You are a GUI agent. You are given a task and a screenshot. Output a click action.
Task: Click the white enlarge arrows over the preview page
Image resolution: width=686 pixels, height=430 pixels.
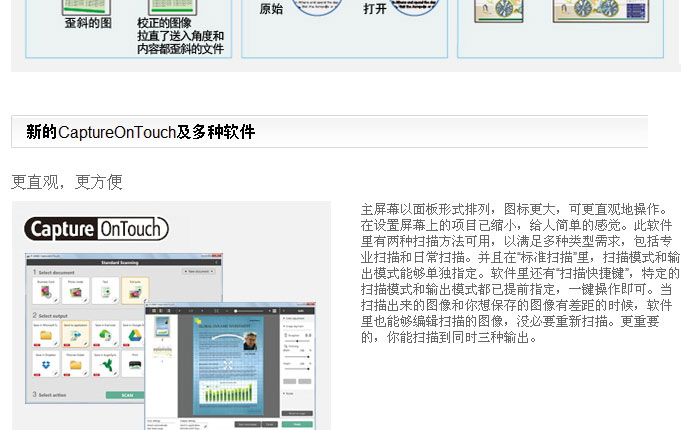coord(228,365)
